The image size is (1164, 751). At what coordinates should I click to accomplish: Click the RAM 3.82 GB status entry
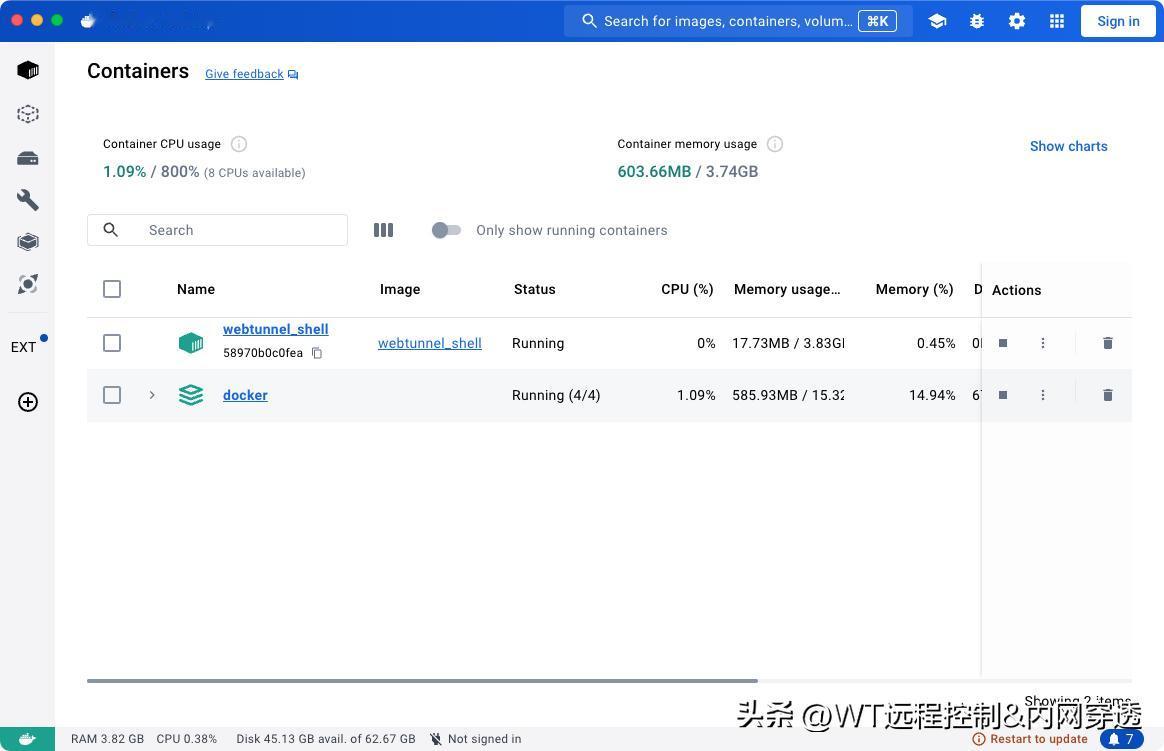[108, 739]
